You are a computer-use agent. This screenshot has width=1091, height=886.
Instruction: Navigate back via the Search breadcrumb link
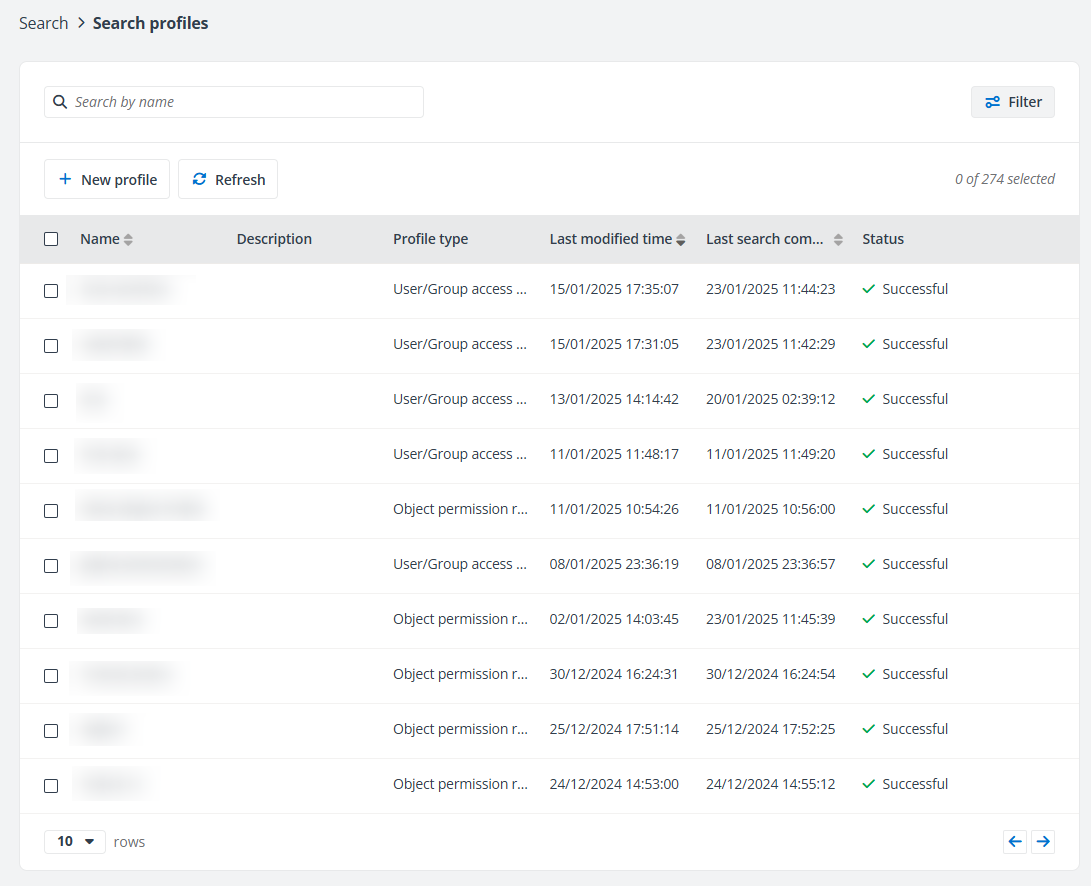point(43,22)
